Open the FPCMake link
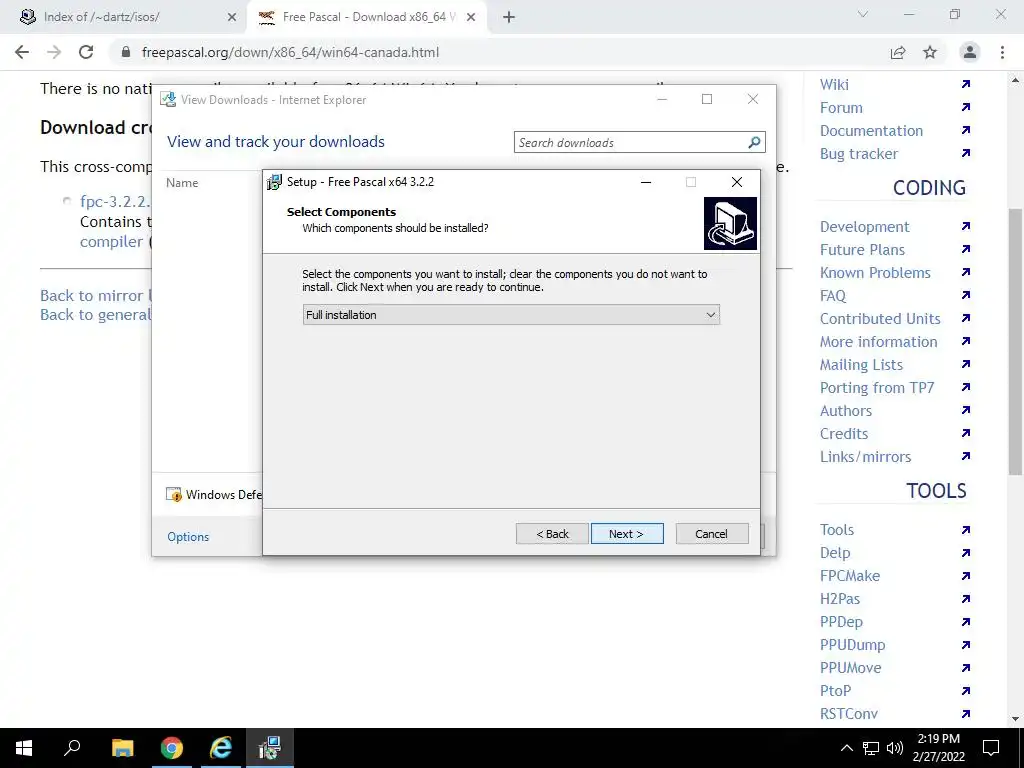The image size is (1024, 768). [x=850, y=576]
